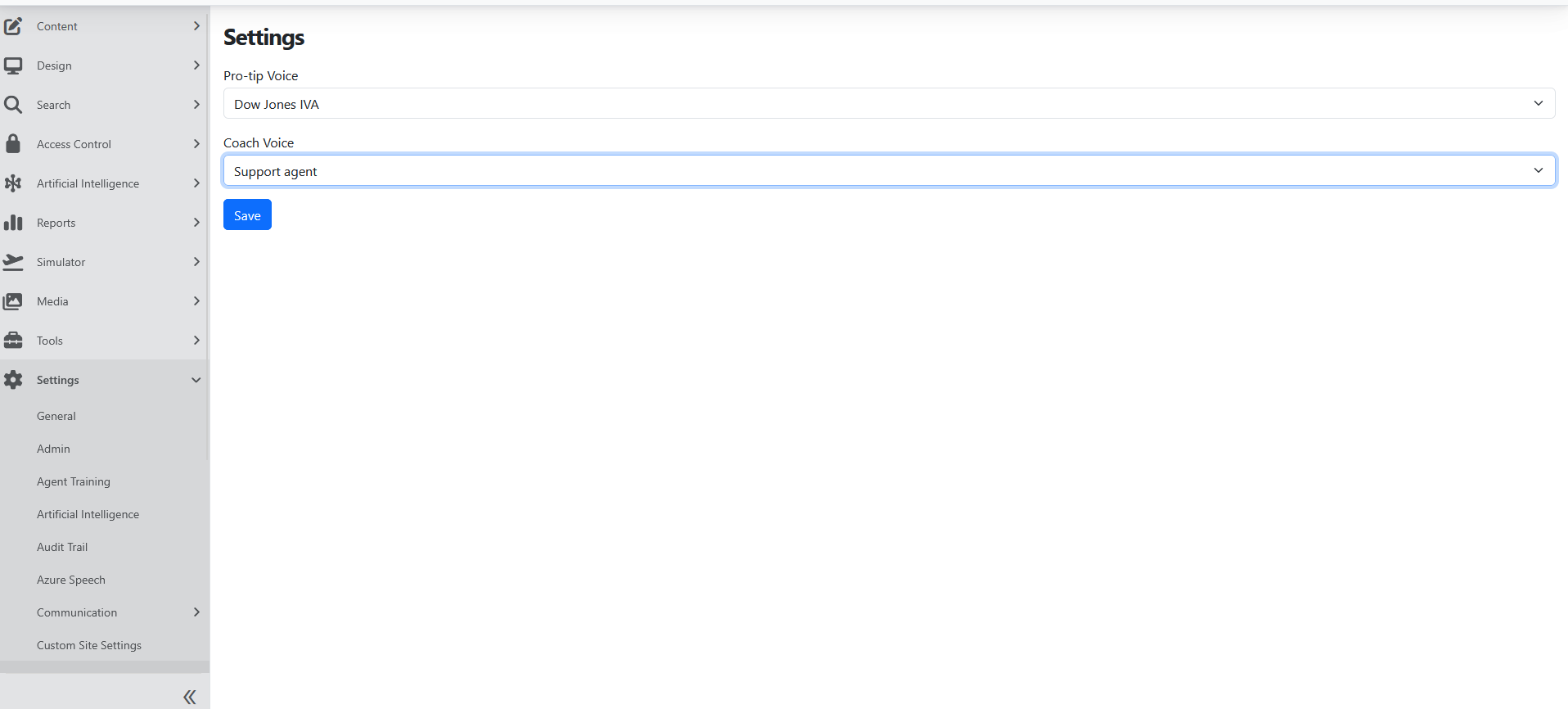1568x709 pixels.
Task: Click the Access Control padlock icon
Action: pyautogui.click(x=13, y=144)
